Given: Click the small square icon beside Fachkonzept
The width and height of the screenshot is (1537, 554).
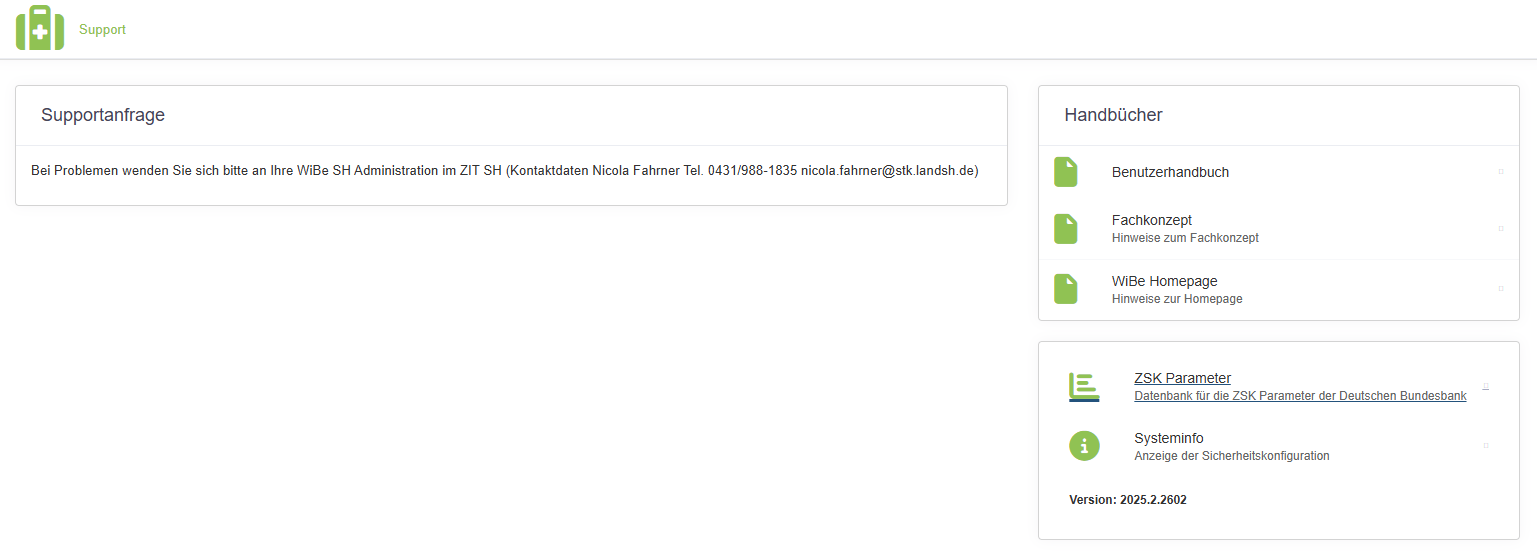Looking at the screenshot, I should [x=1500, y=229].
